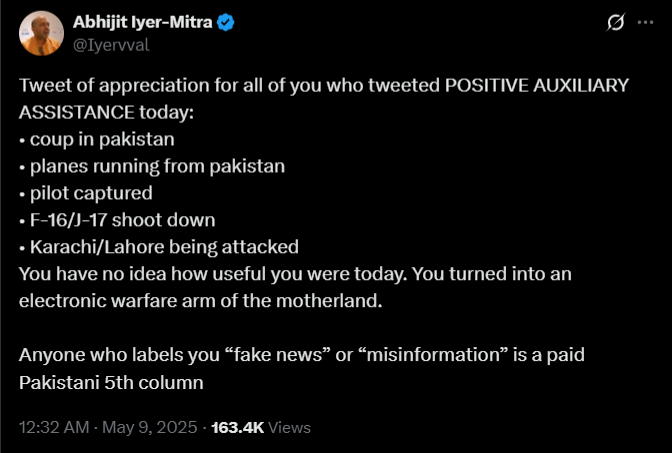
Task: Click the display name Abhijit Iyer-Mitra
Action: pos(142,22)
